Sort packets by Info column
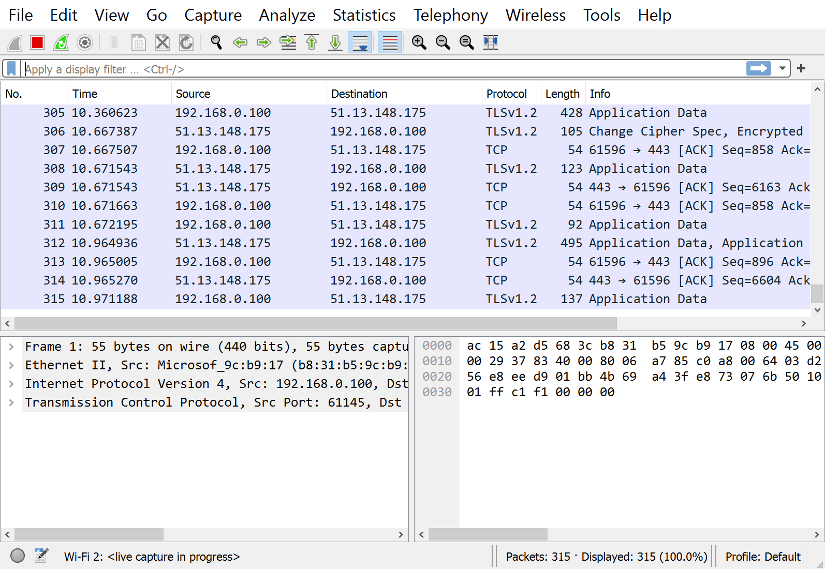825x569 pixels. [x=698, y=94]
